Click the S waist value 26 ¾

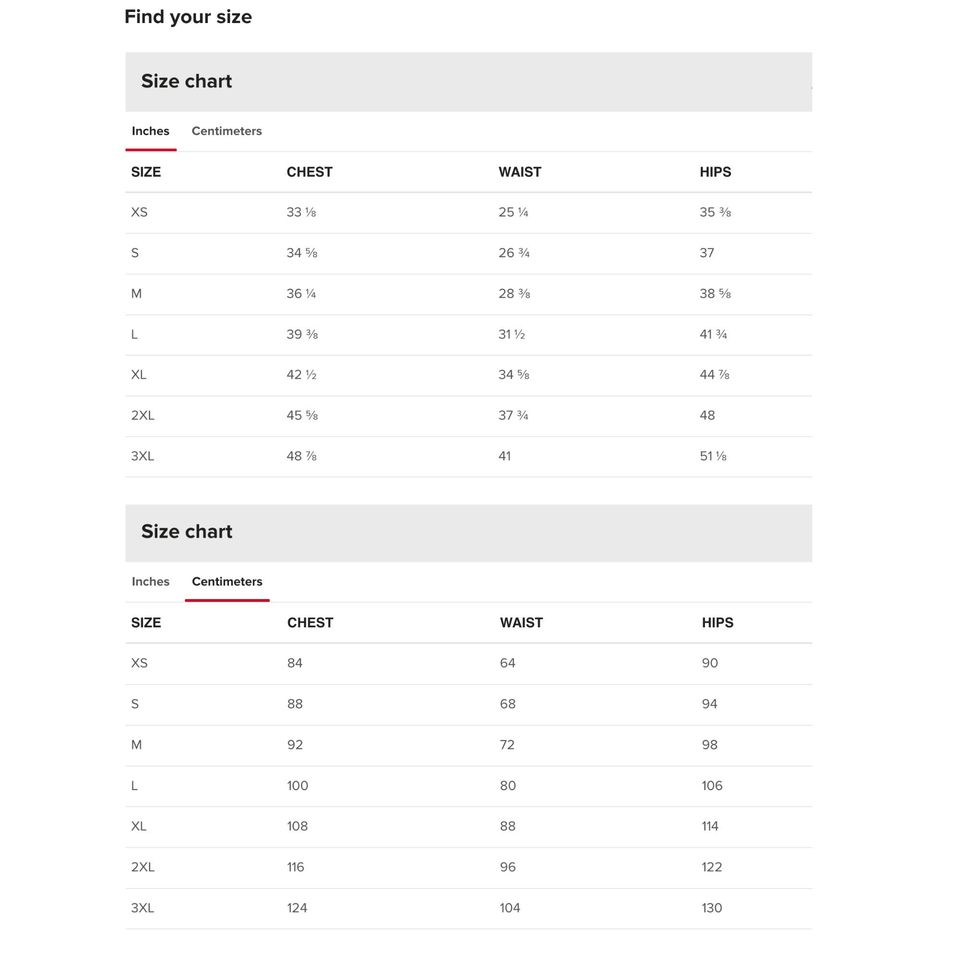coord(514,253)
